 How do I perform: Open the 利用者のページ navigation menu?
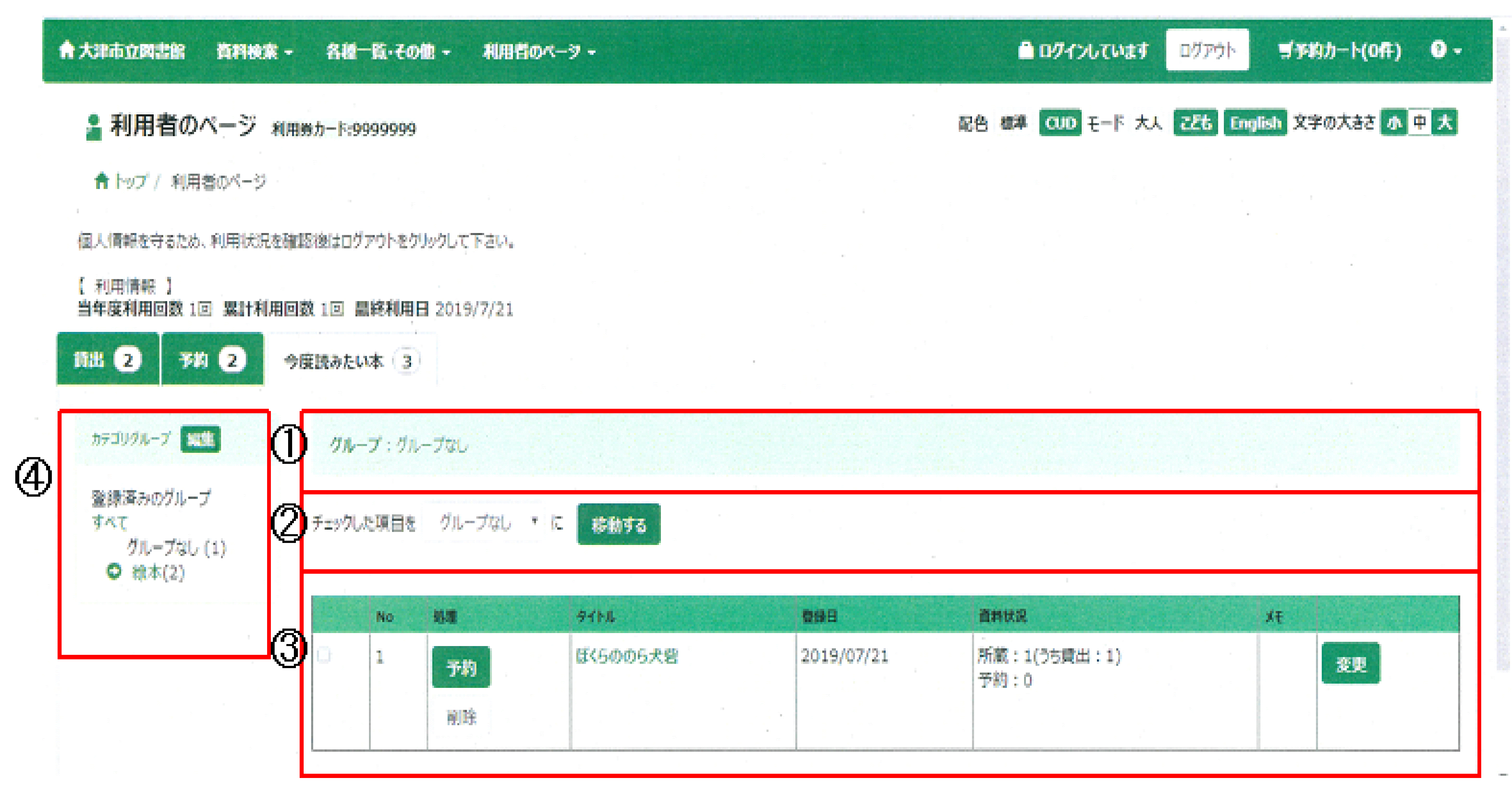coord(539,52)
